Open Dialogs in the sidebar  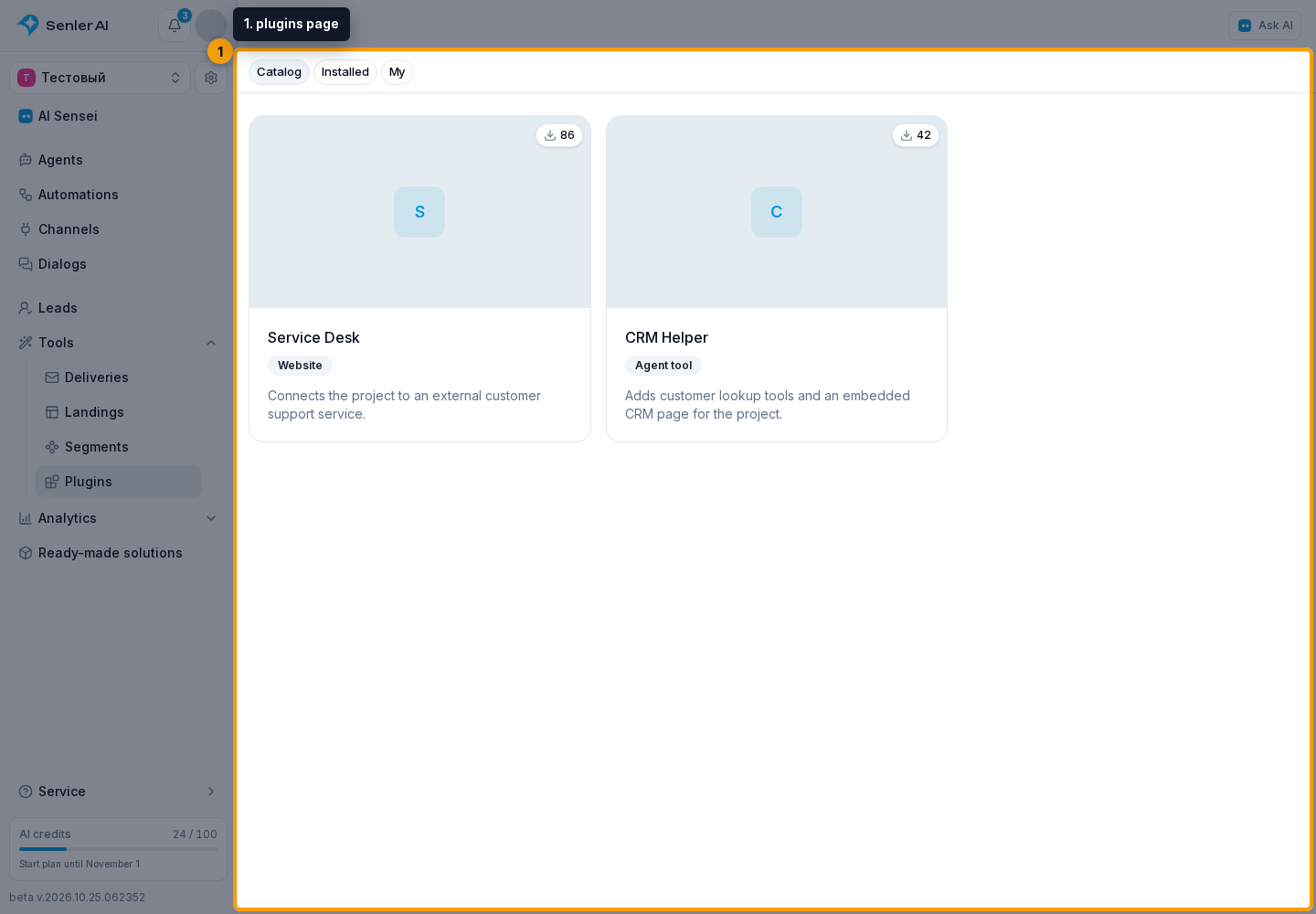(62, 264)
